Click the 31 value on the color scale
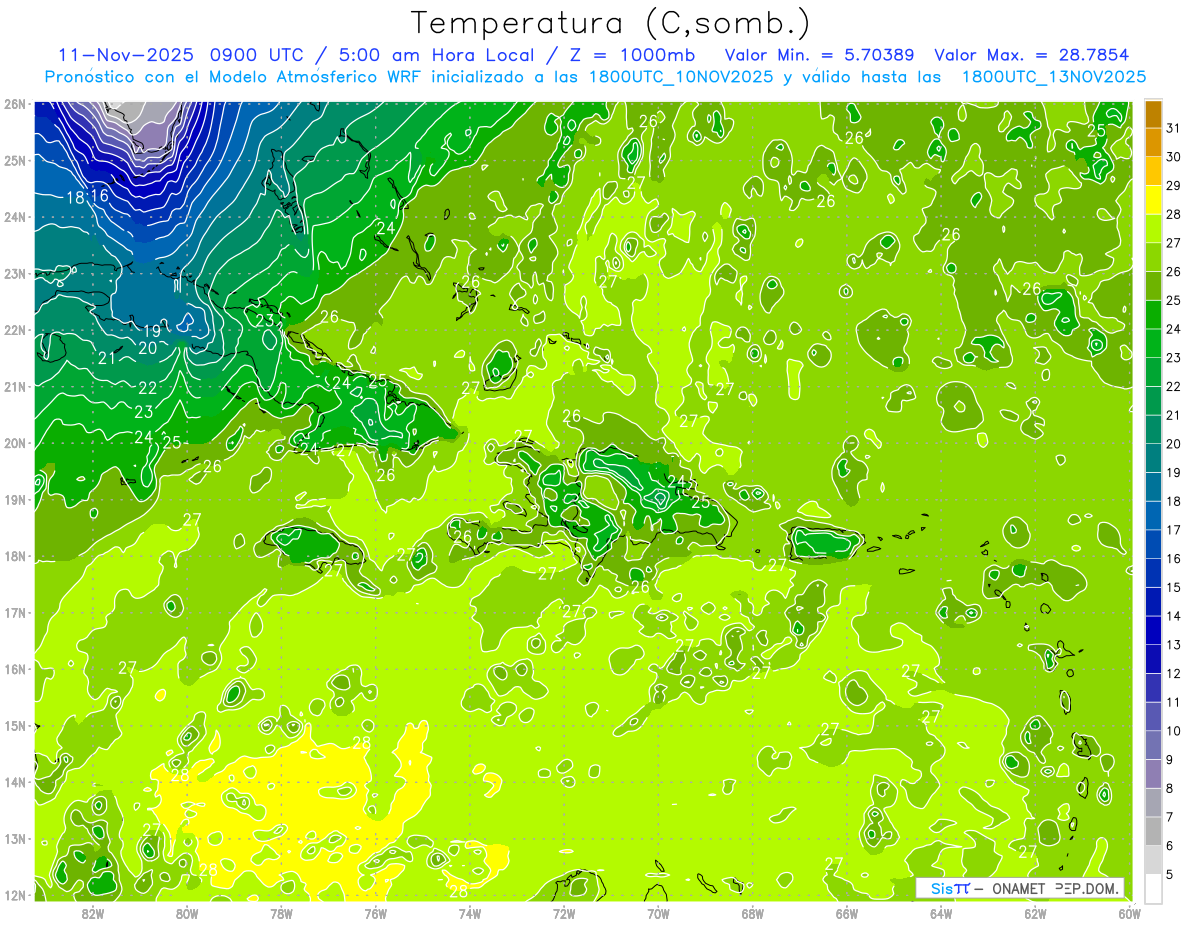This screenshot has width=1200, height=927. click(x=1174, y=128)
